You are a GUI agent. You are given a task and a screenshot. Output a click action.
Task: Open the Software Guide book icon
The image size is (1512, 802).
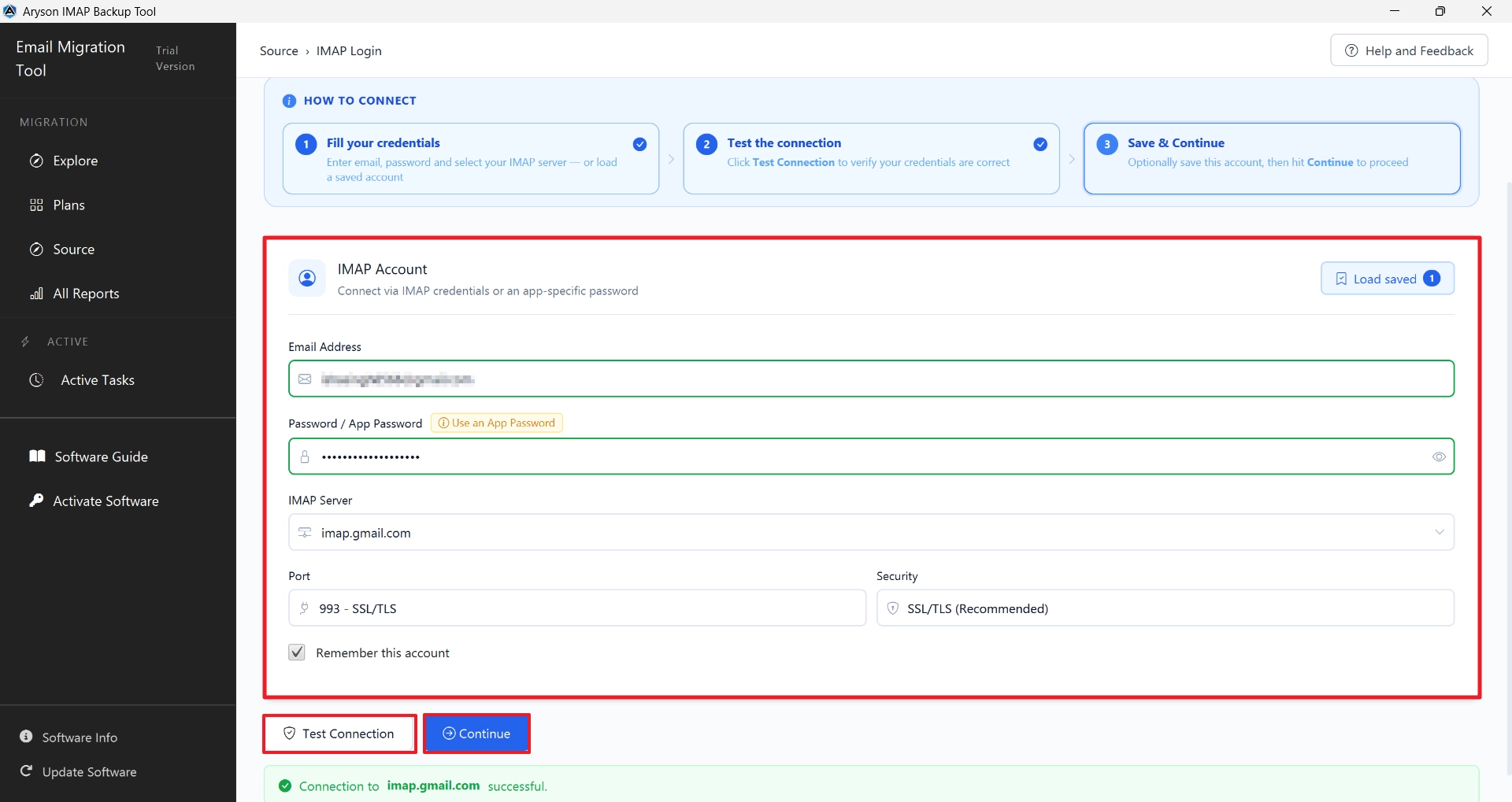[x=37, y=456]
